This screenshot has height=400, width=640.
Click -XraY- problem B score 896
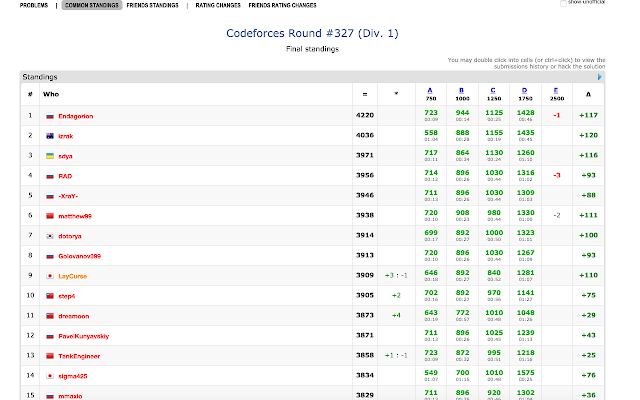462,193
